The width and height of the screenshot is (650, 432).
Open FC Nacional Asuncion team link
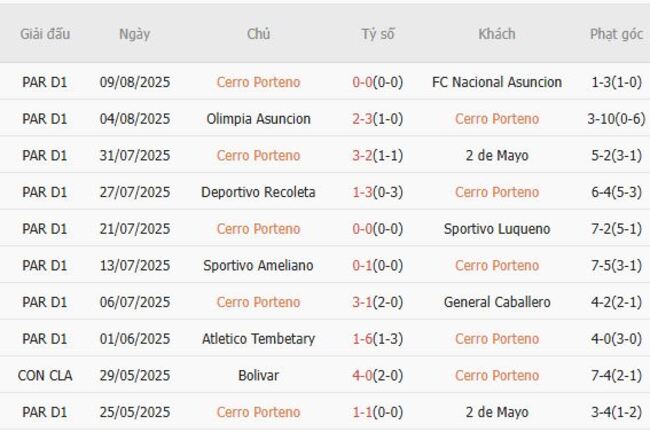click(497, 82)
